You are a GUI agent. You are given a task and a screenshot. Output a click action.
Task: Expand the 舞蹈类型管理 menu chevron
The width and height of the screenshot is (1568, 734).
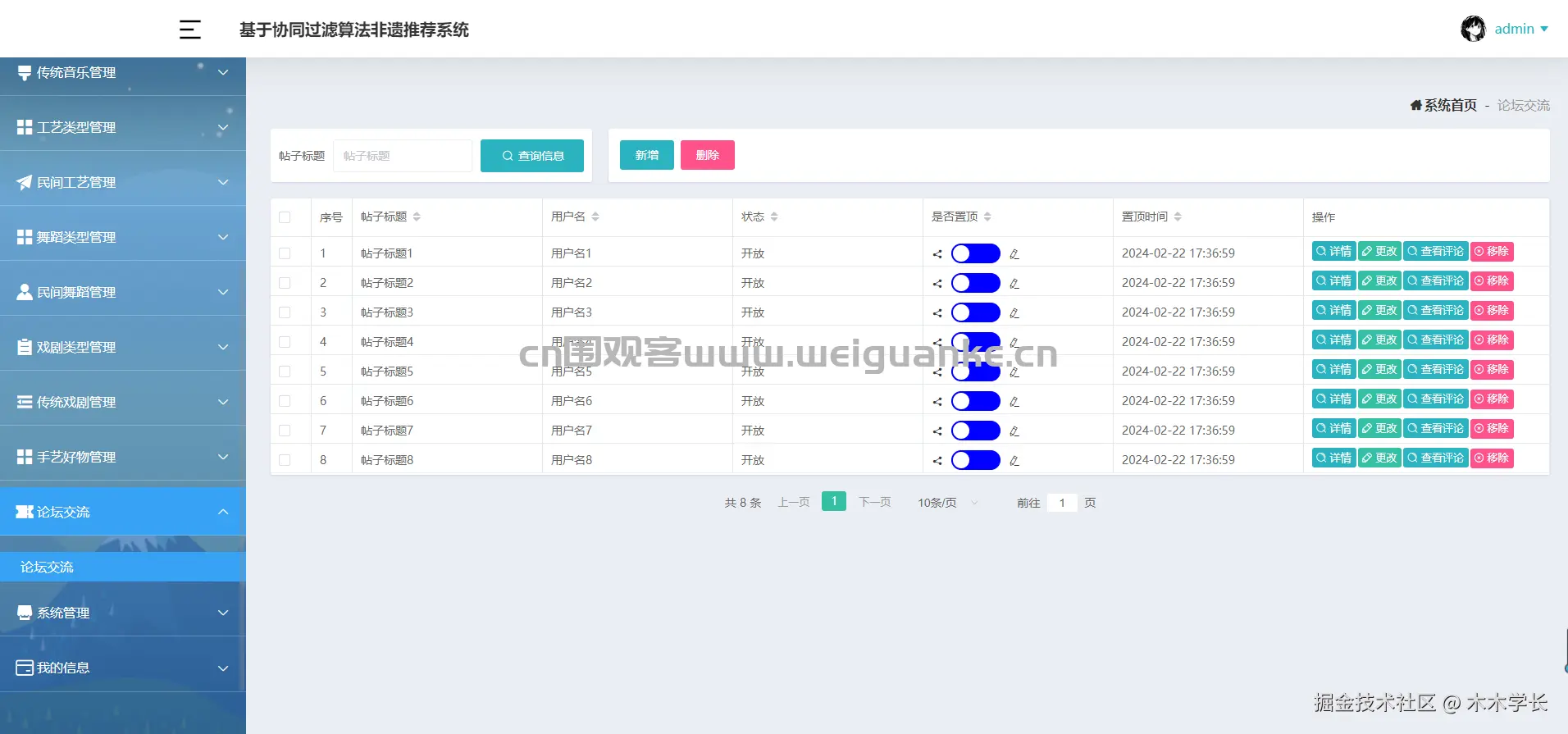pos(223,237)
